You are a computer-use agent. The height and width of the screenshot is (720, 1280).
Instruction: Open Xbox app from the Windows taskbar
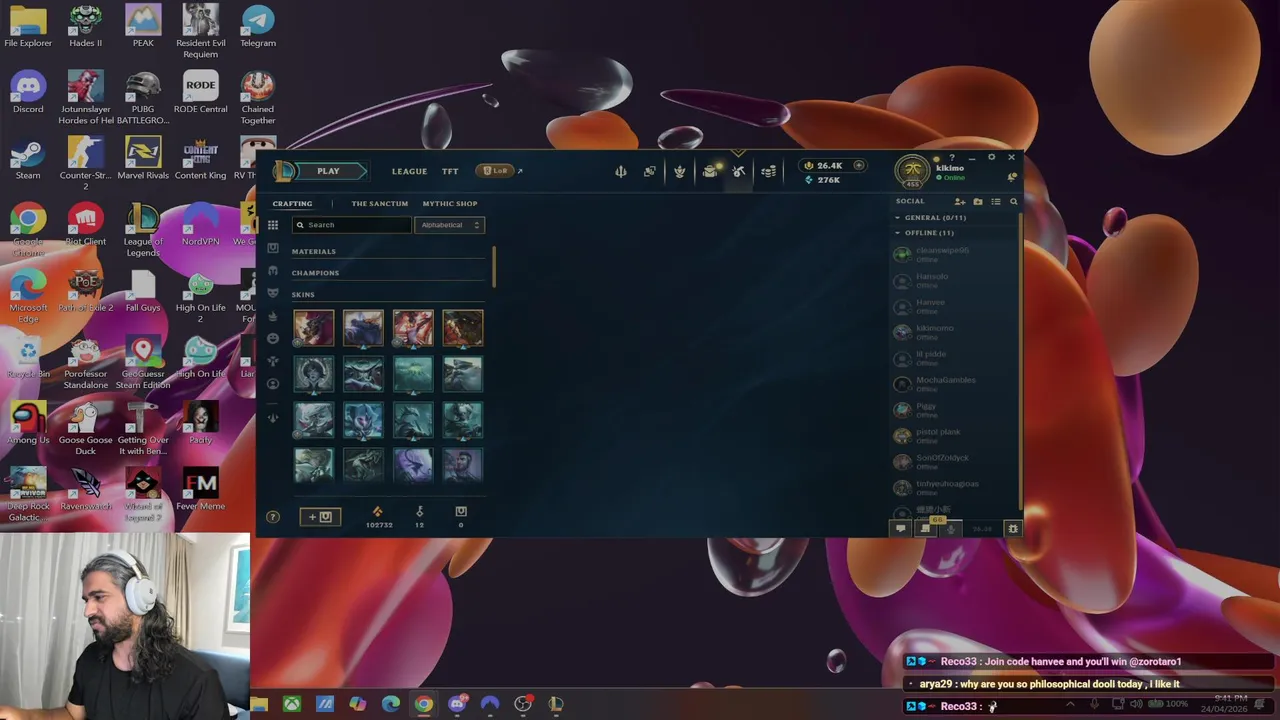(x=292, y=704)
